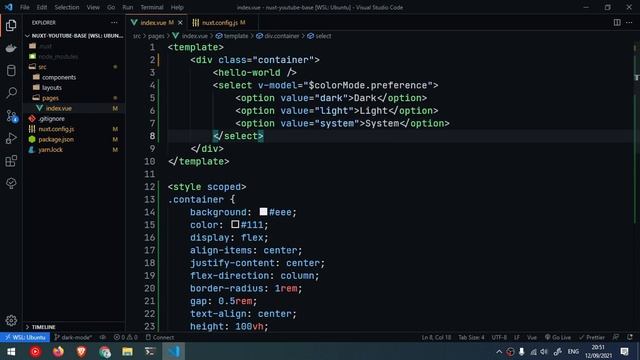Open the Extensions view
Viewport: 640px width, 360px height.
pyautogui.click(x=11, y=161)
